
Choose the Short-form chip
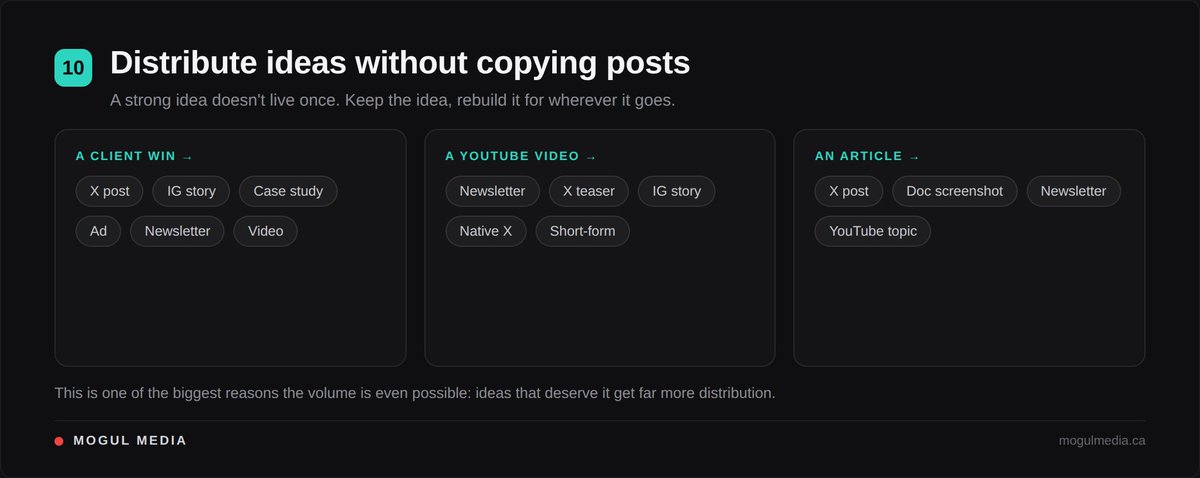[583, 231]
